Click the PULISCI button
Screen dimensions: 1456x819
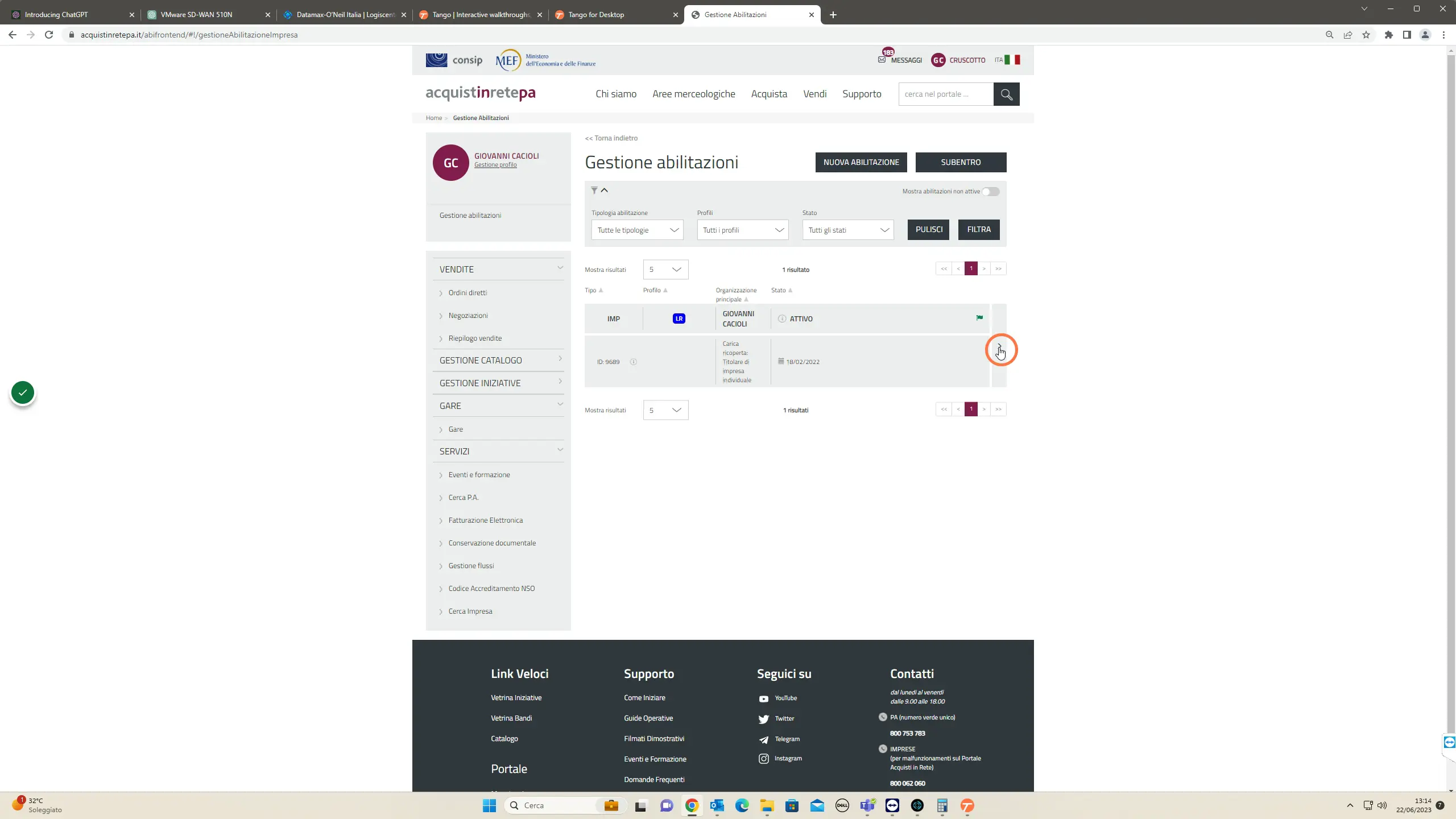click(x=928, y=230)
